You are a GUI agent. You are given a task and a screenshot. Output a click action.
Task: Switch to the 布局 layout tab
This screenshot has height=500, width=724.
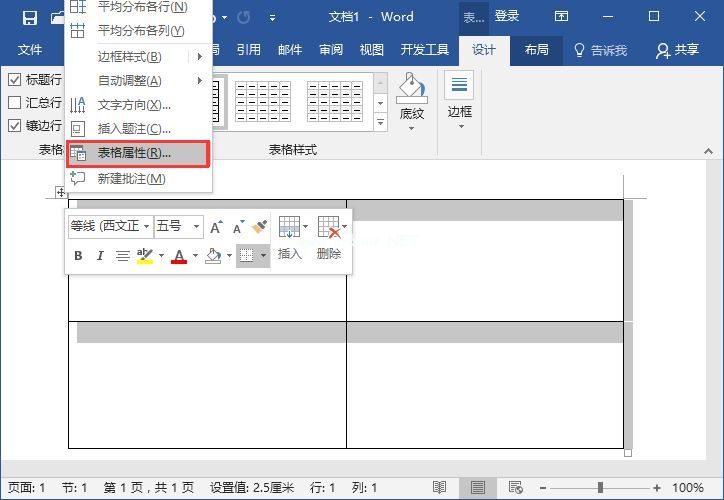click(536, 50)
